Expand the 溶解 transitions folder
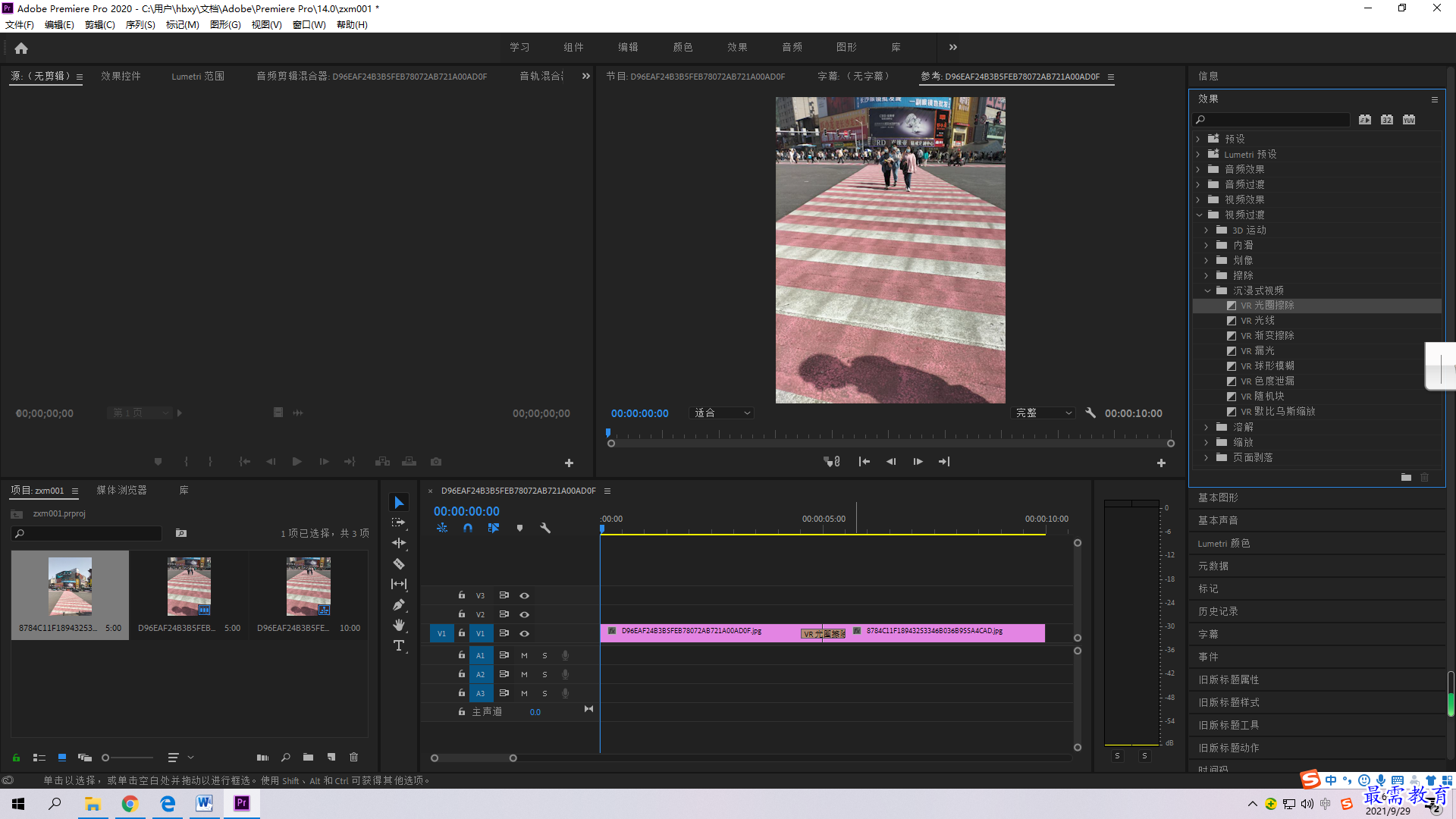 [x=1207, y=427]
